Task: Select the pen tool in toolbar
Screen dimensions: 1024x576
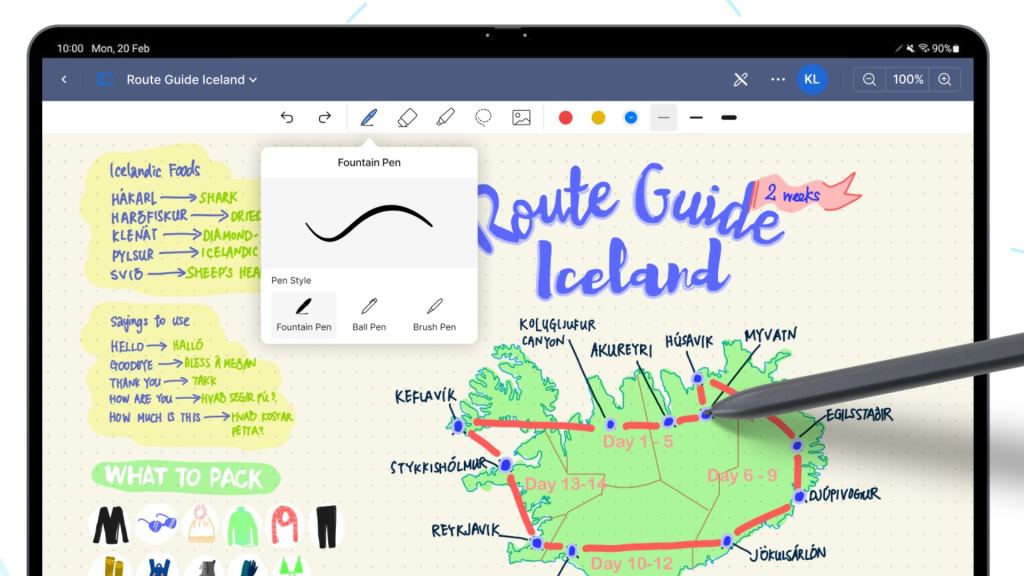Action: [368, 118]
